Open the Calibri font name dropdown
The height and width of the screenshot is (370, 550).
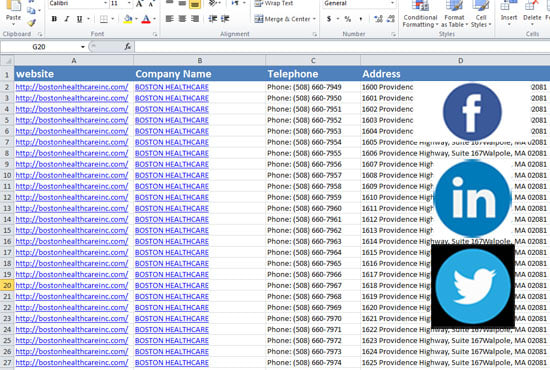(105, 4)
